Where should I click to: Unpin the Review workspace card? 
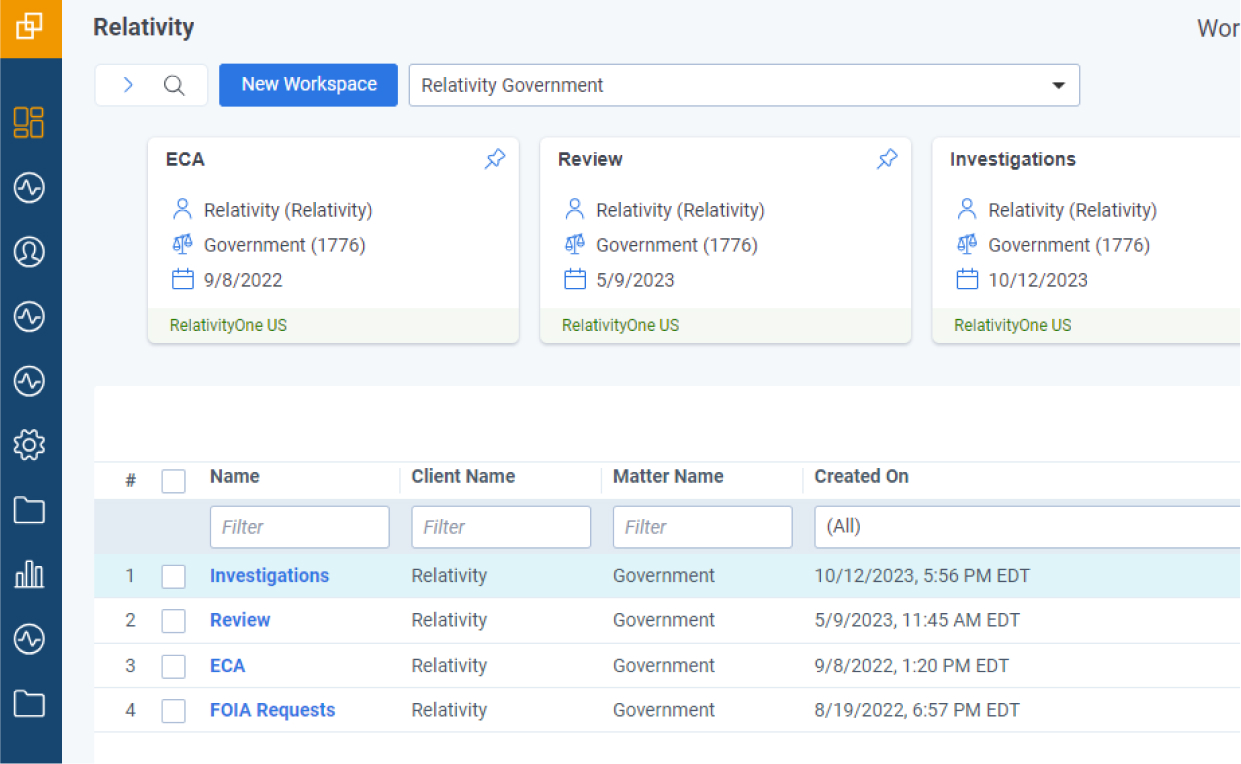[887, 159]
